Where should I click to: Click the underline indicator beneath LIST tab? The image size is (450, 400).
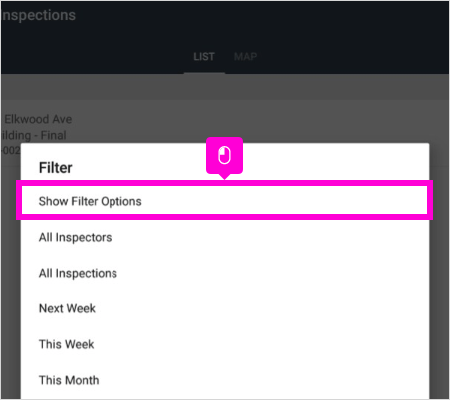point(204,73)
